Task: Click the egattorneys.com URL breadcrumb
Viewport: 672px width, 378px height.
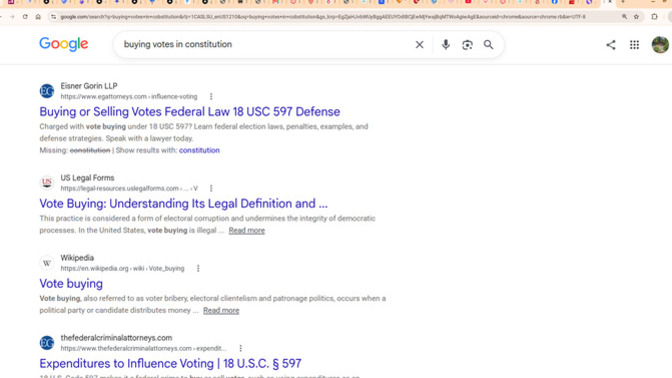Action: pos(129,97)
